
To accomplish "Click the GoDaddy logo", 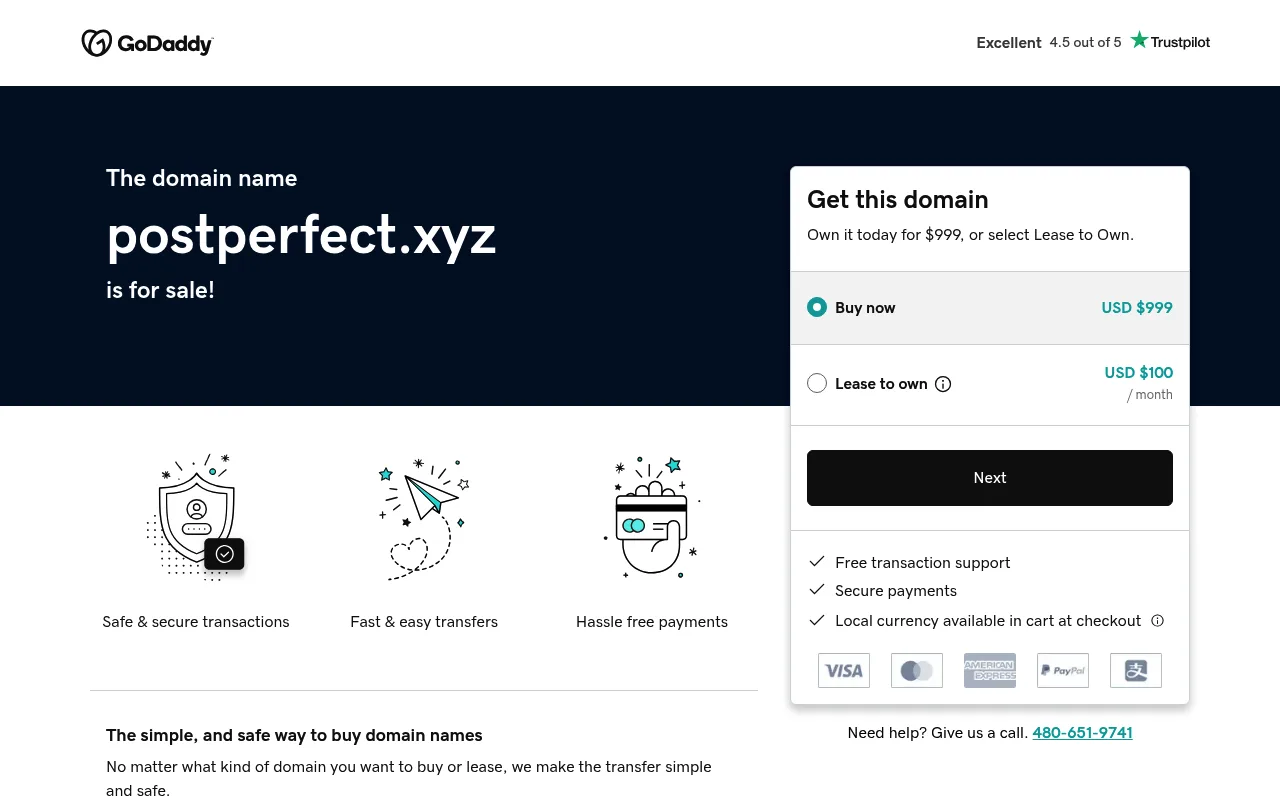I will coord(147,43).
